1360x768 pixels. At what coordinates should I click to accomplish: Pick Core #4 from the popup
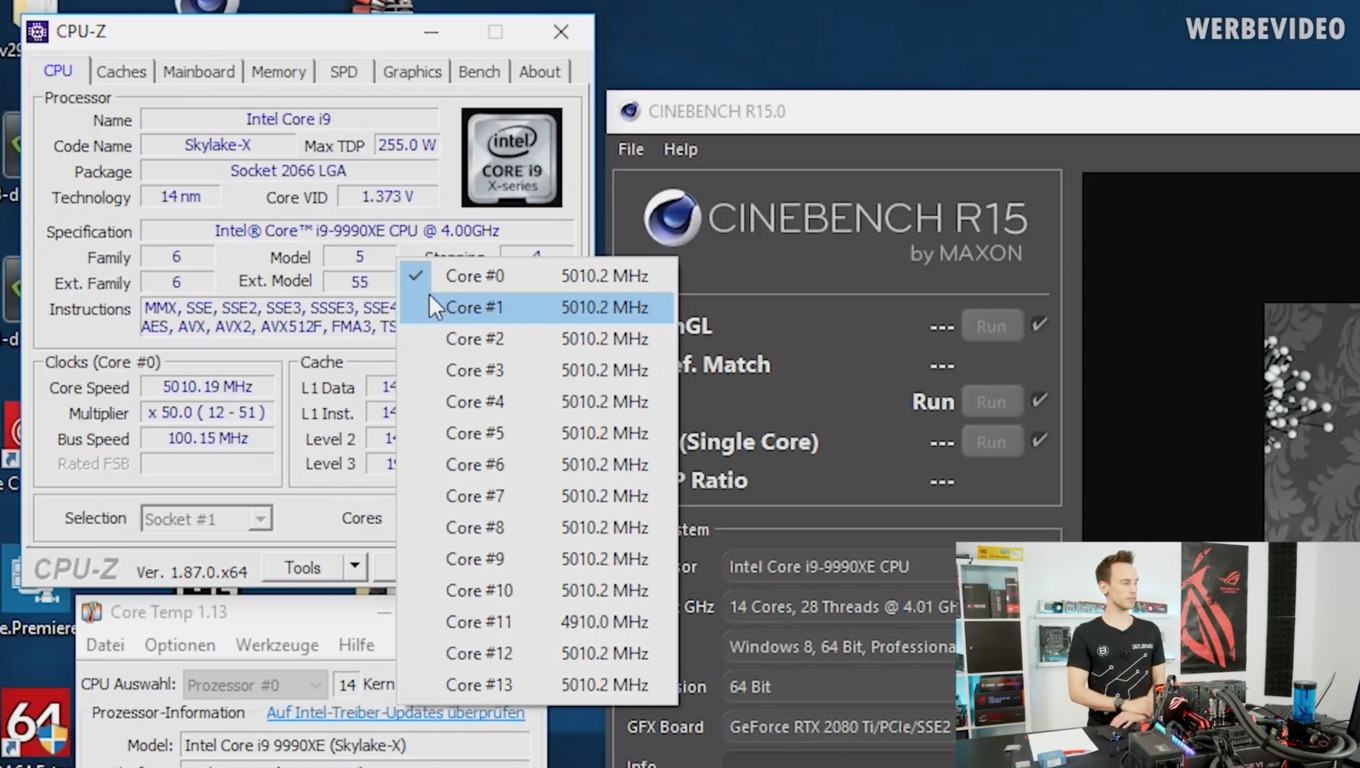click(x=537, y=402)
